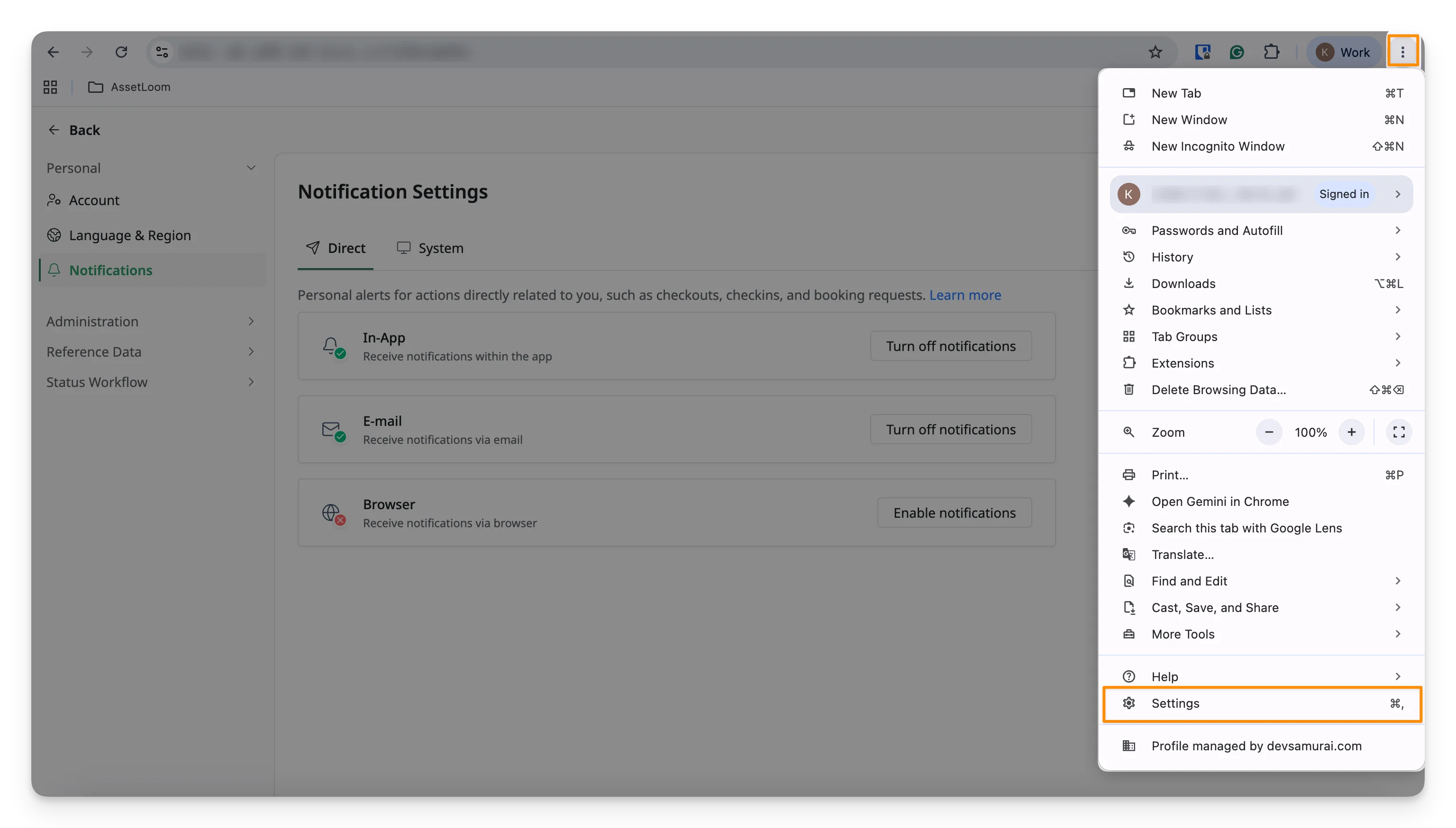
Task: Select Notifications in the sidebar
Action: pyautogui.click(x=151, y=270)
